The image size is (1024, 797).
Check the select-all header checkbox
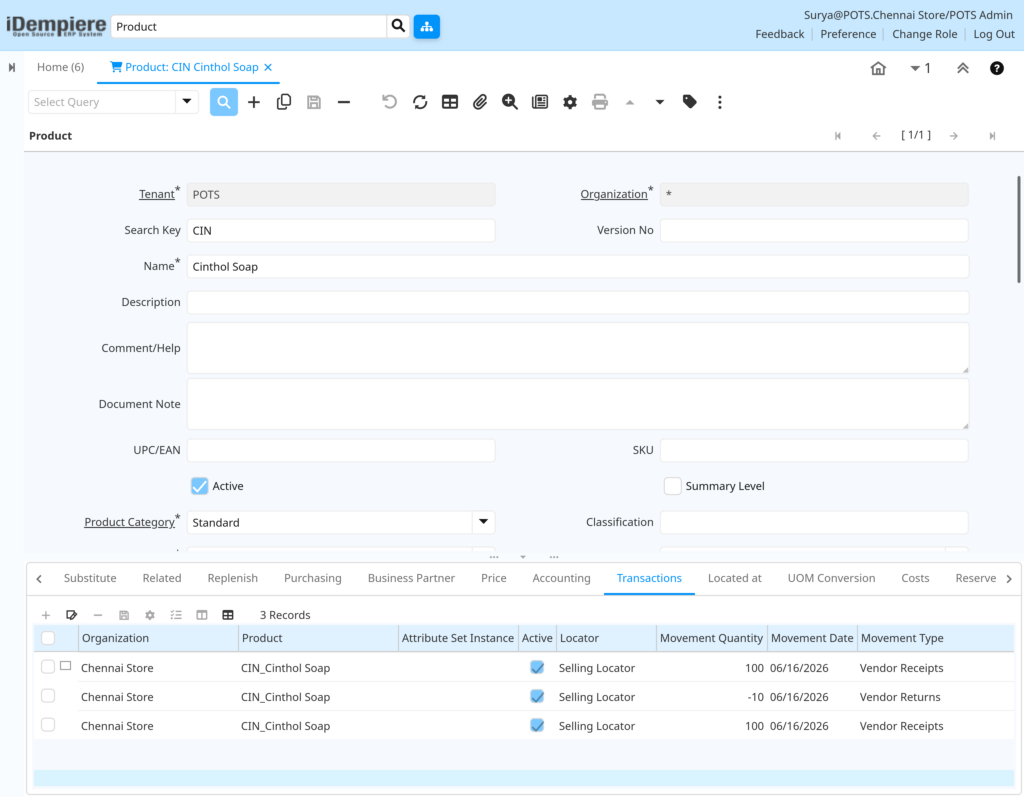[48, 638]
